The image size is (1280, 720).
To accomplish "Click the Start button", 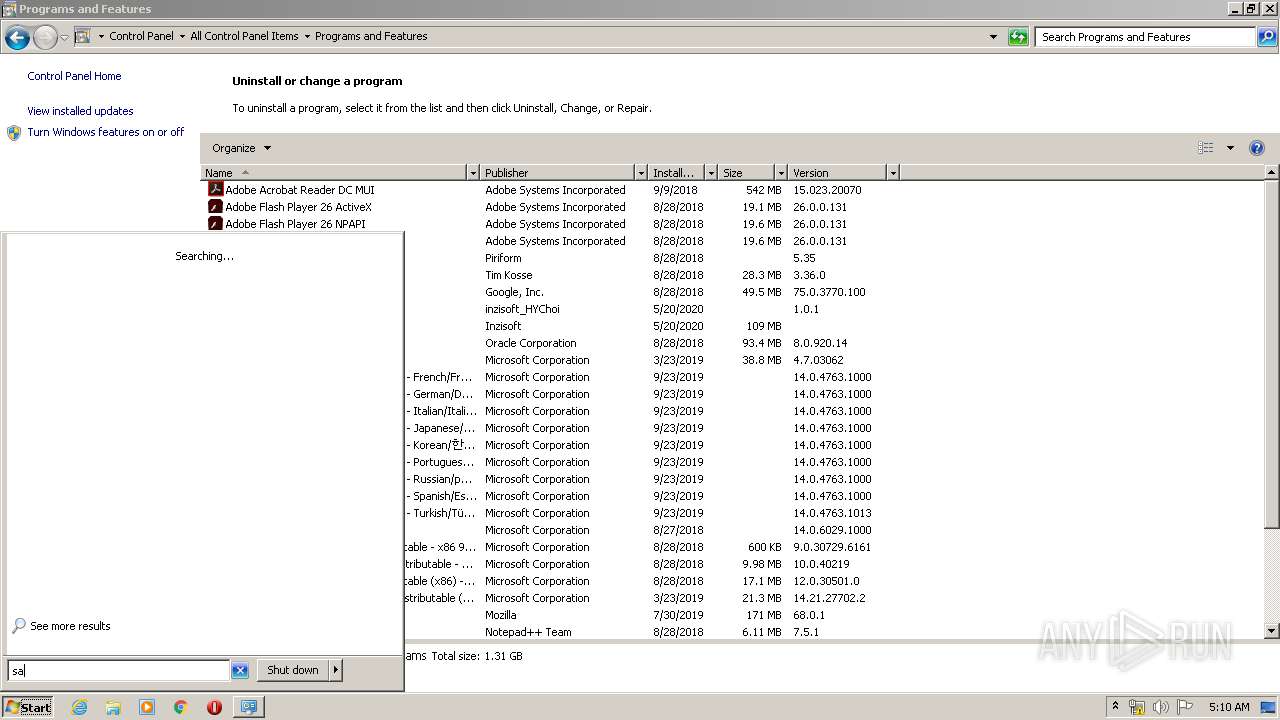I will [x=28, y=707].
